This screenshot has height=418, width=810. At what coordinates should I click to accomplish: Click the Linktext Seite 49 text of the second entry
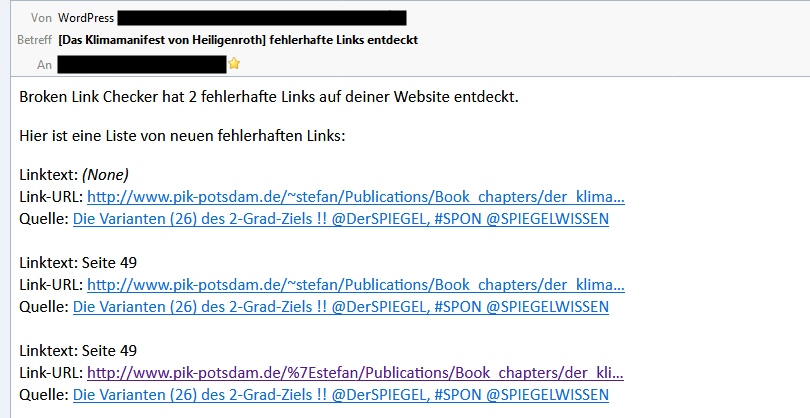78,262
